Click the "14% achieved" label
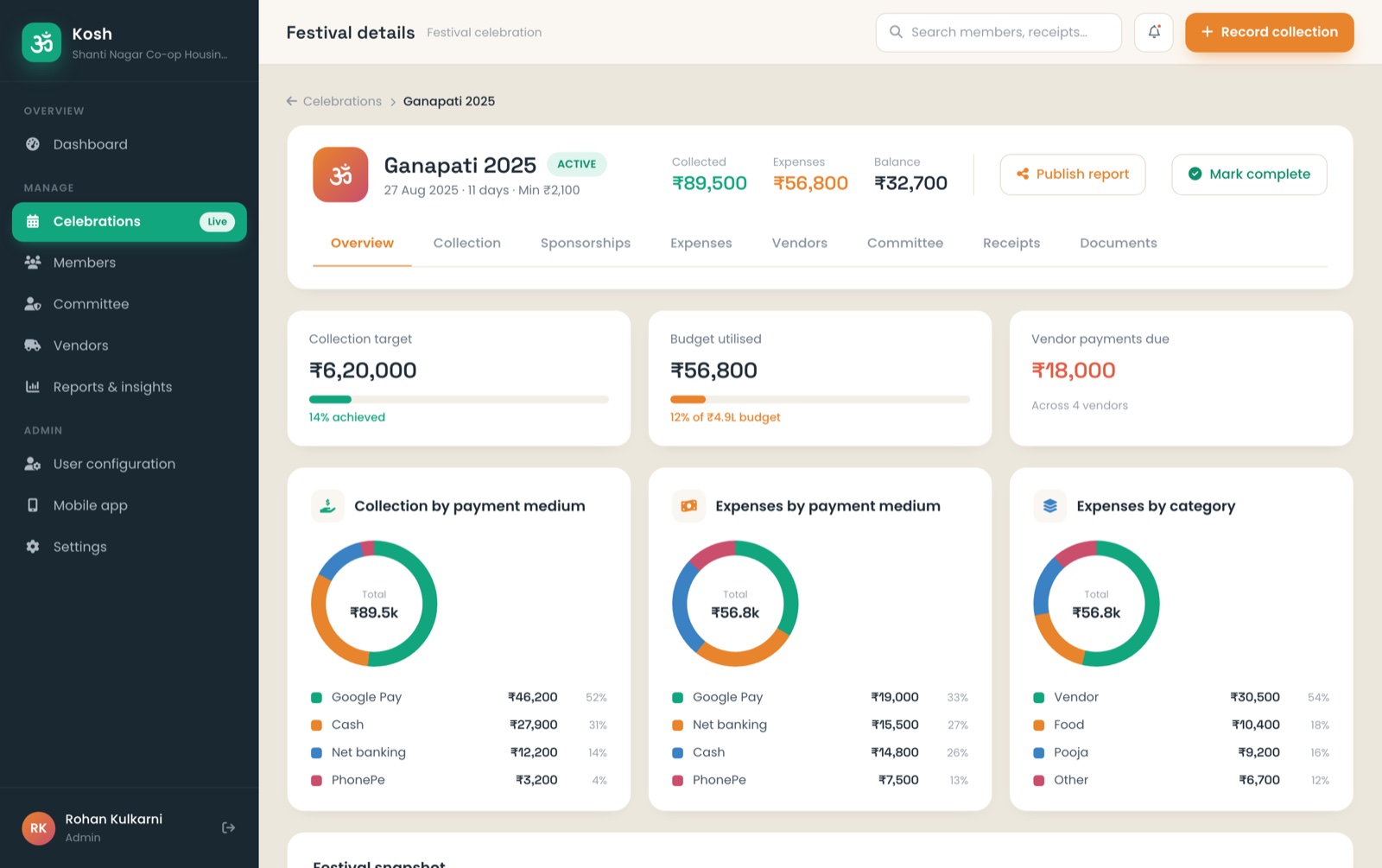The width and height of the screenshot is (1382, 868). click(x=347, y=417)
